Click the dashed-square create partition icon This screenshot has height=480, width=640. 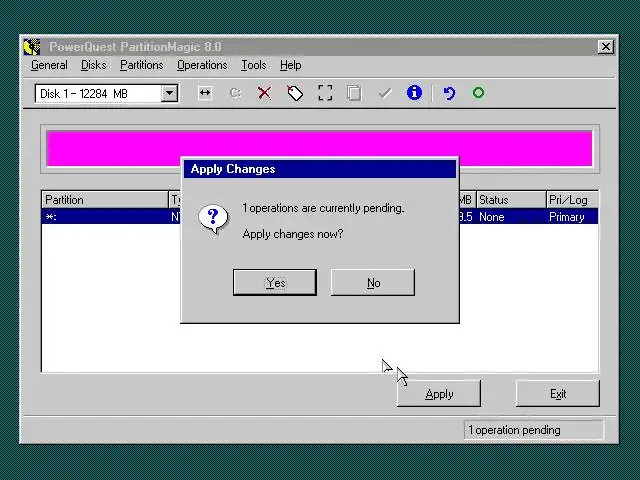click(325, 93)
